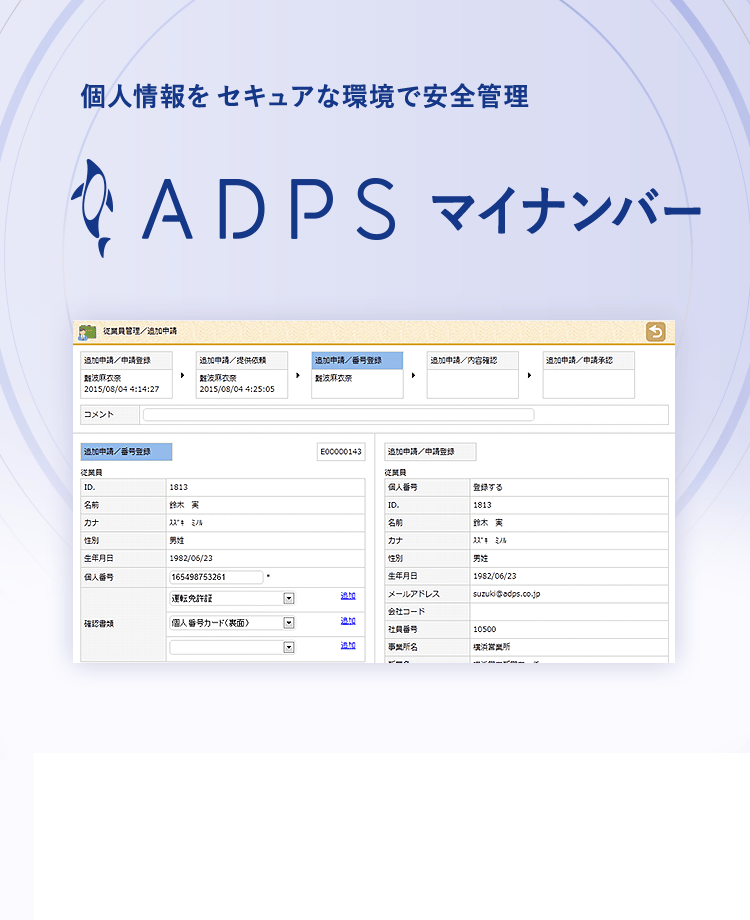Click the grey 追加申請/申請登録 panel header
The width and height of the screenshot is (750, 920).
coord(430,452)
